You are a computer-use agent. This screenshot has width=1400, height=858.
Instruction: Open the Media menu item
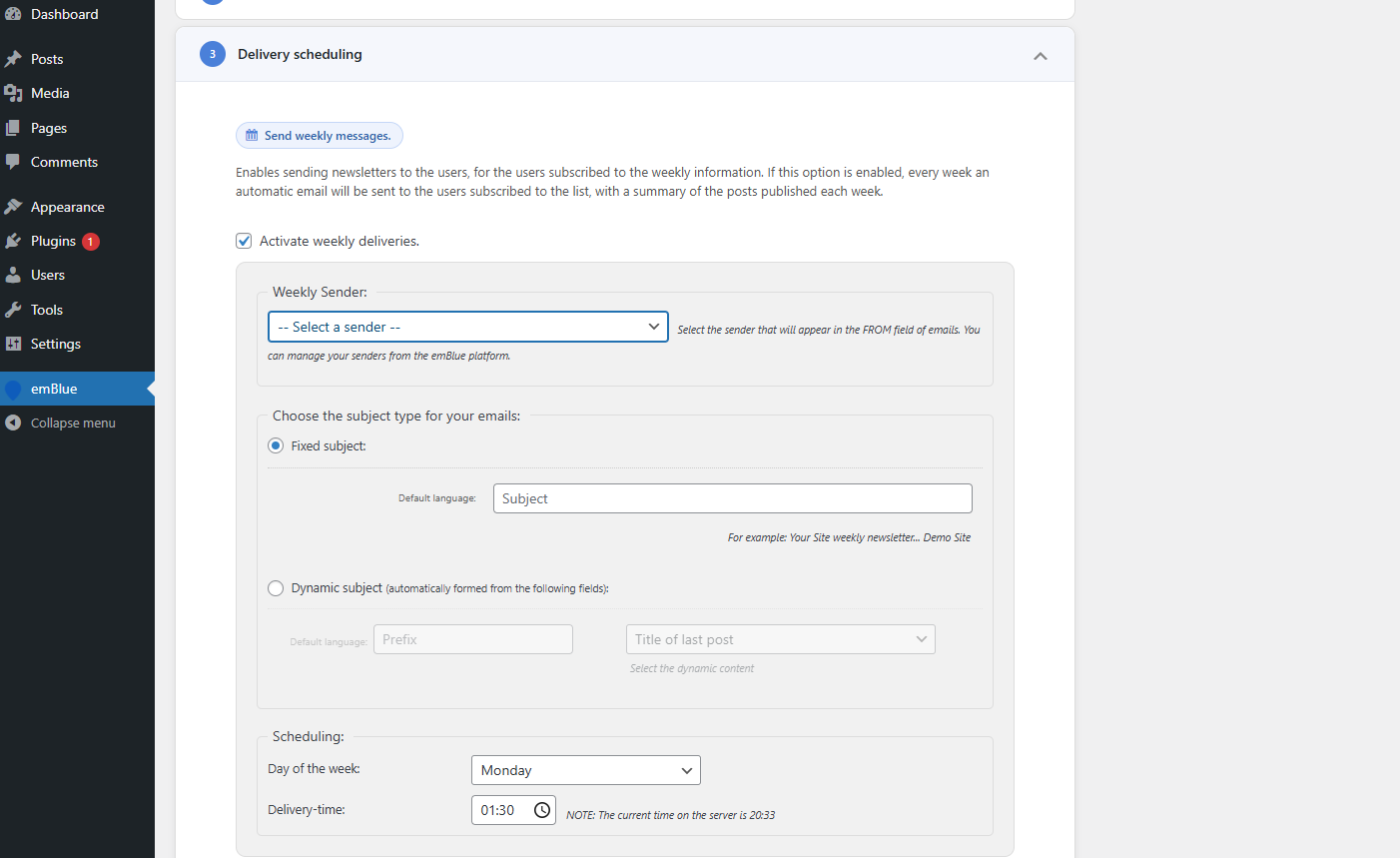77,93
